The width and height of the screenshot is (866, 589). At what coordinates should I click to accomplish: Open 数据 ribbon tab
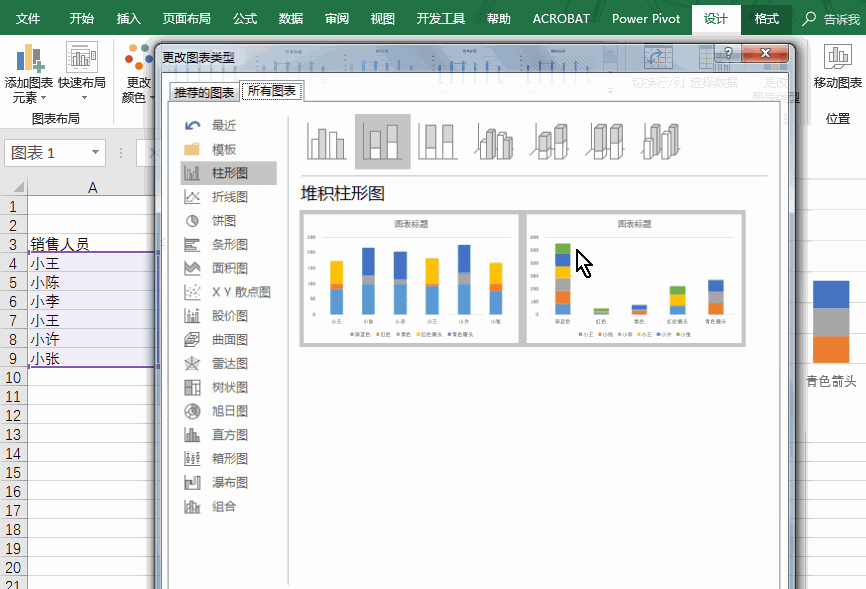[x=291, y=18]
